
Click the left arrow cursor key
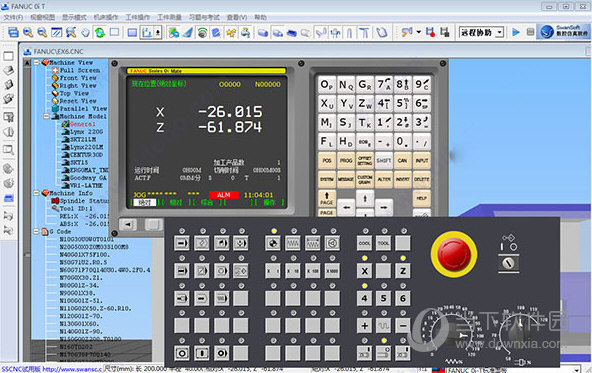346,207
